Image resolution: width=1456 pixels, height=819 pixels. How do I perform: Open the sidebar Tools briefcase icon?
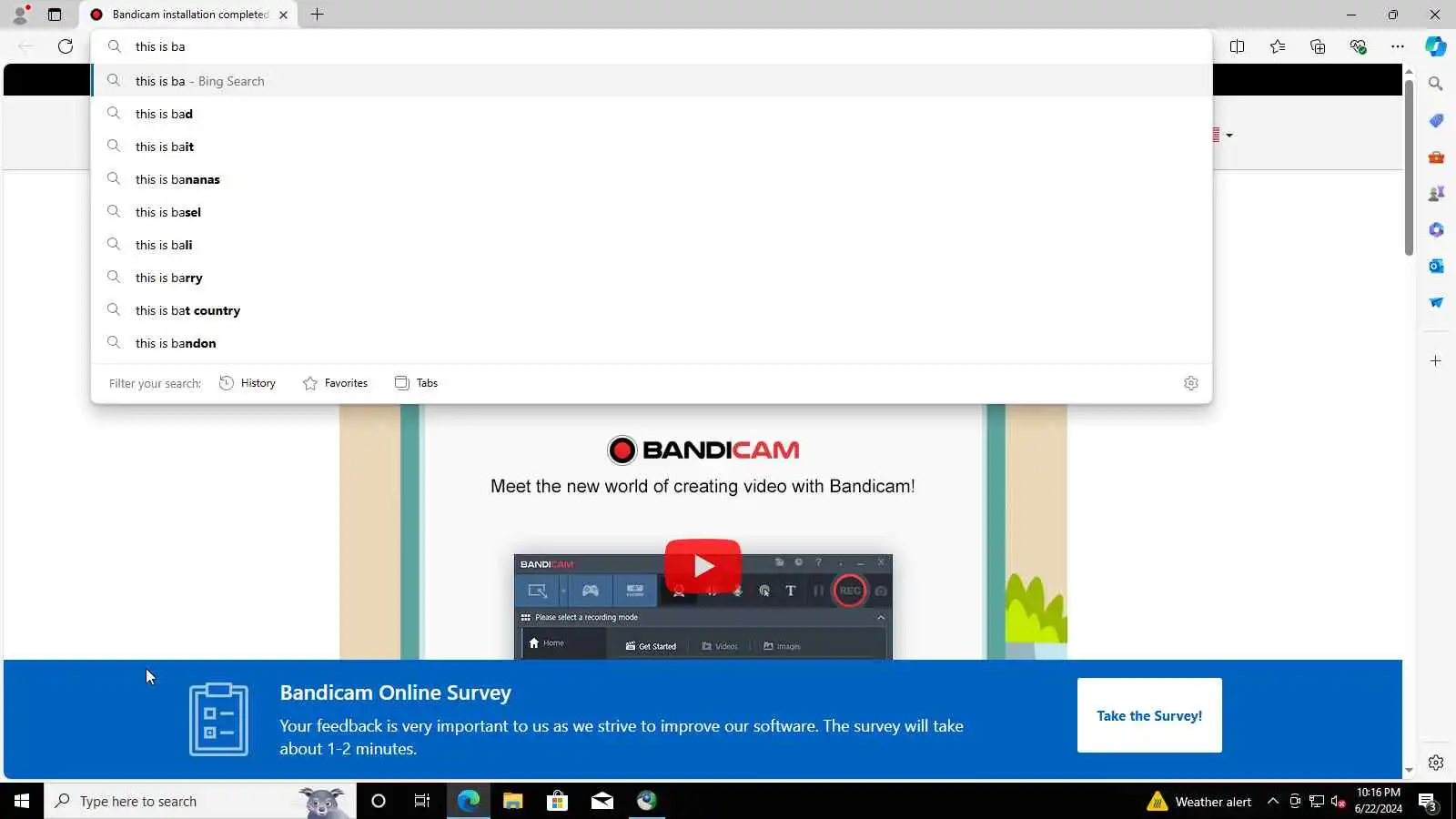(x=1436, y=157)
